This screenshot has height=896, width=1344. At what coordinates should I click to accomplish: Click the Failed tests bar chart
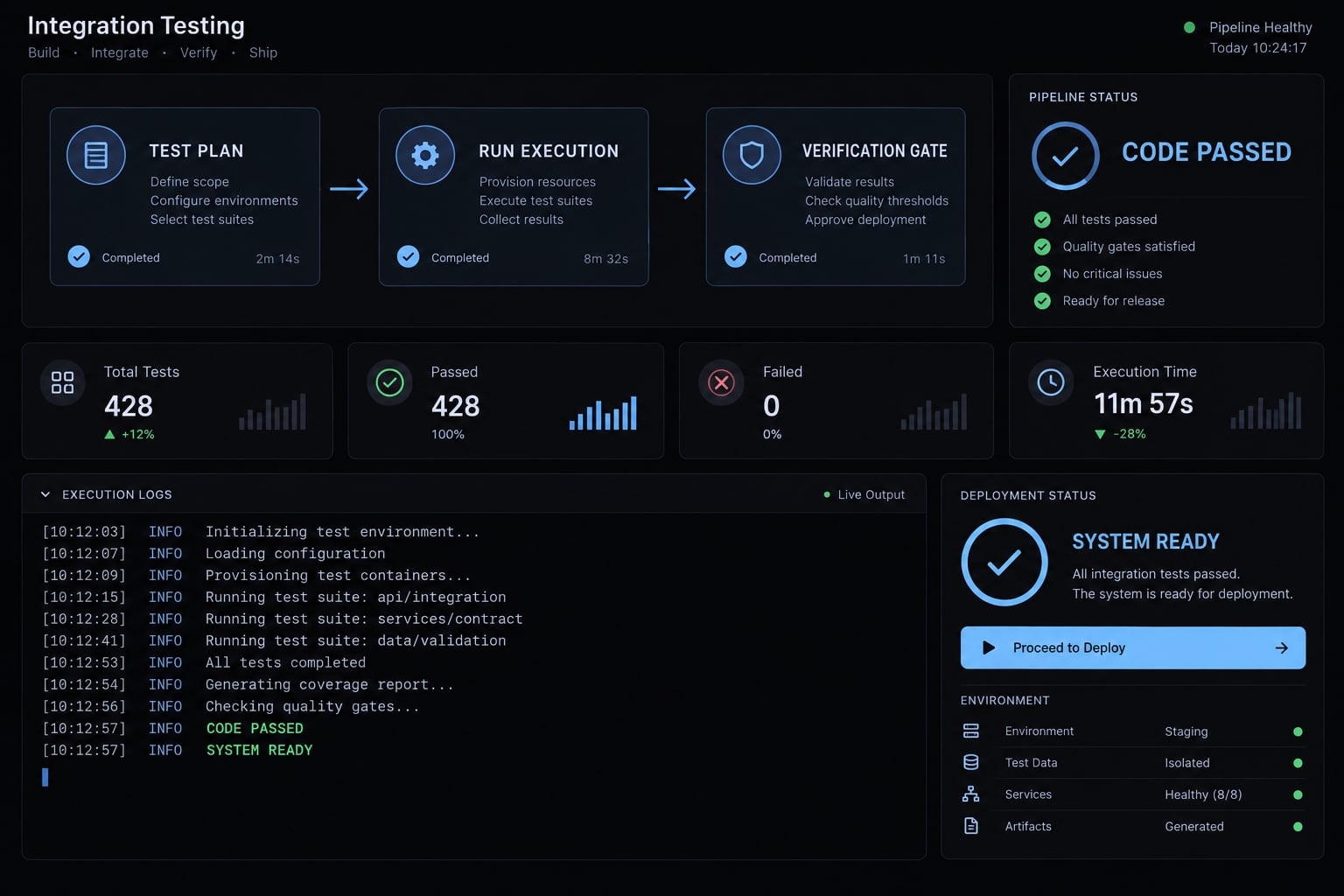(934, 411)
